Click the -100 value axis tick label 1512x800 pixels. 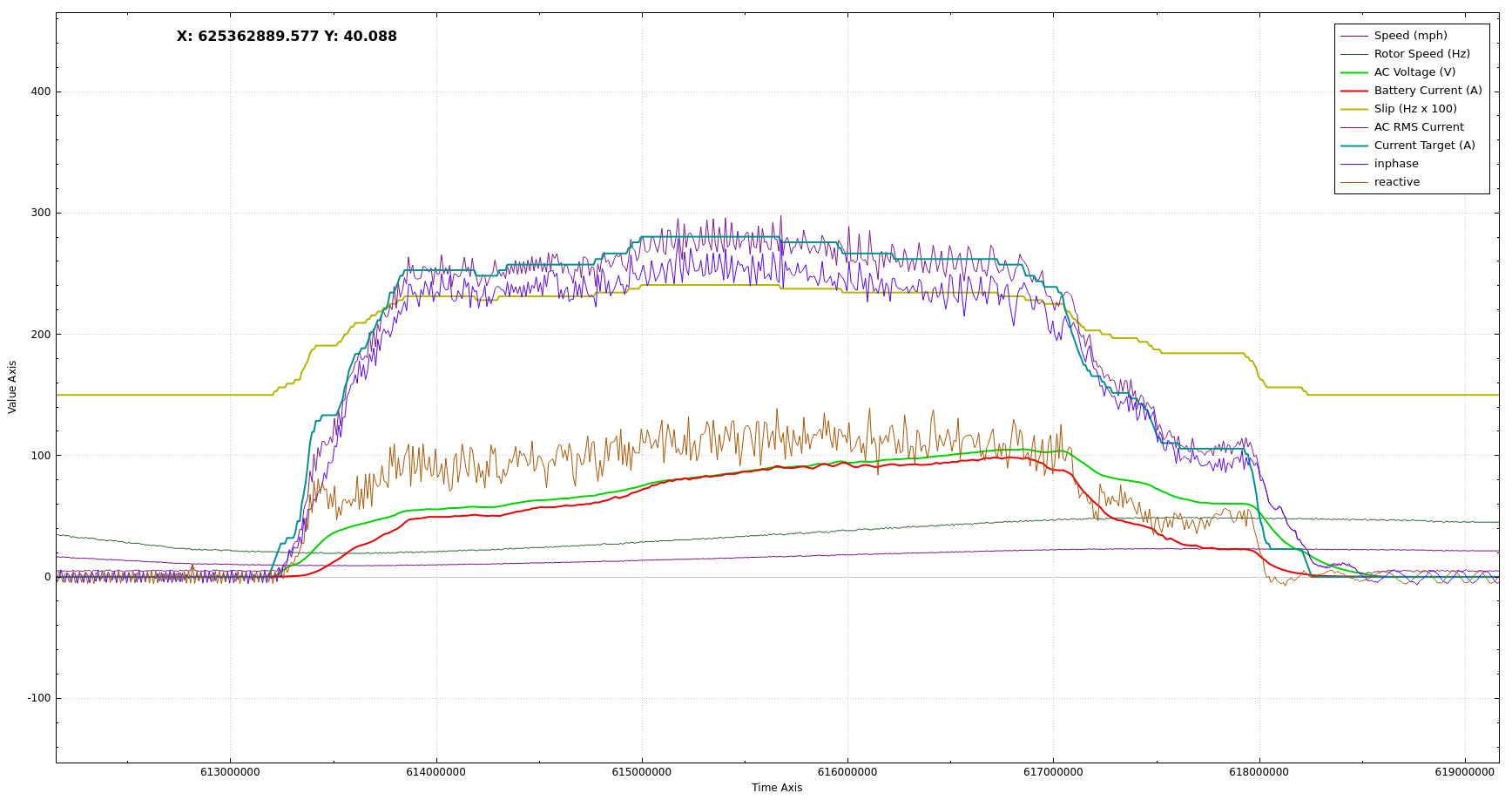38,698
